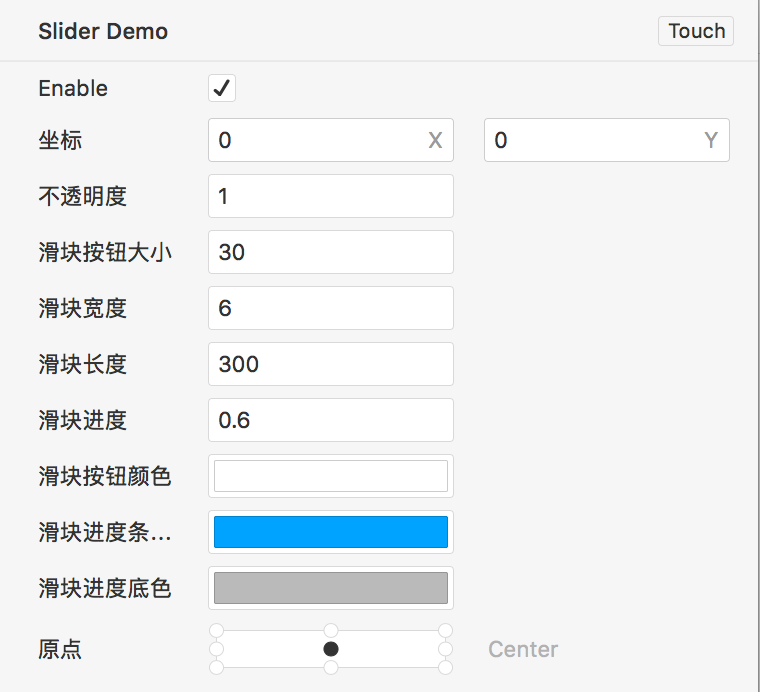This screenshot has height=692, width=760.
Task: Click the Touch button
Action: (696, 31)
